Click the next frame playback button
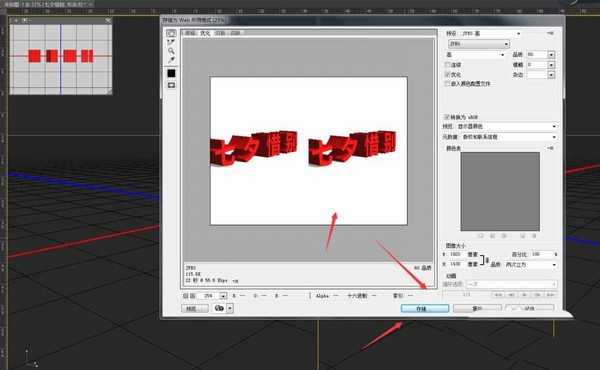This screenshot has width=600, height=370. pyautogui.click(x=537, y=295)
